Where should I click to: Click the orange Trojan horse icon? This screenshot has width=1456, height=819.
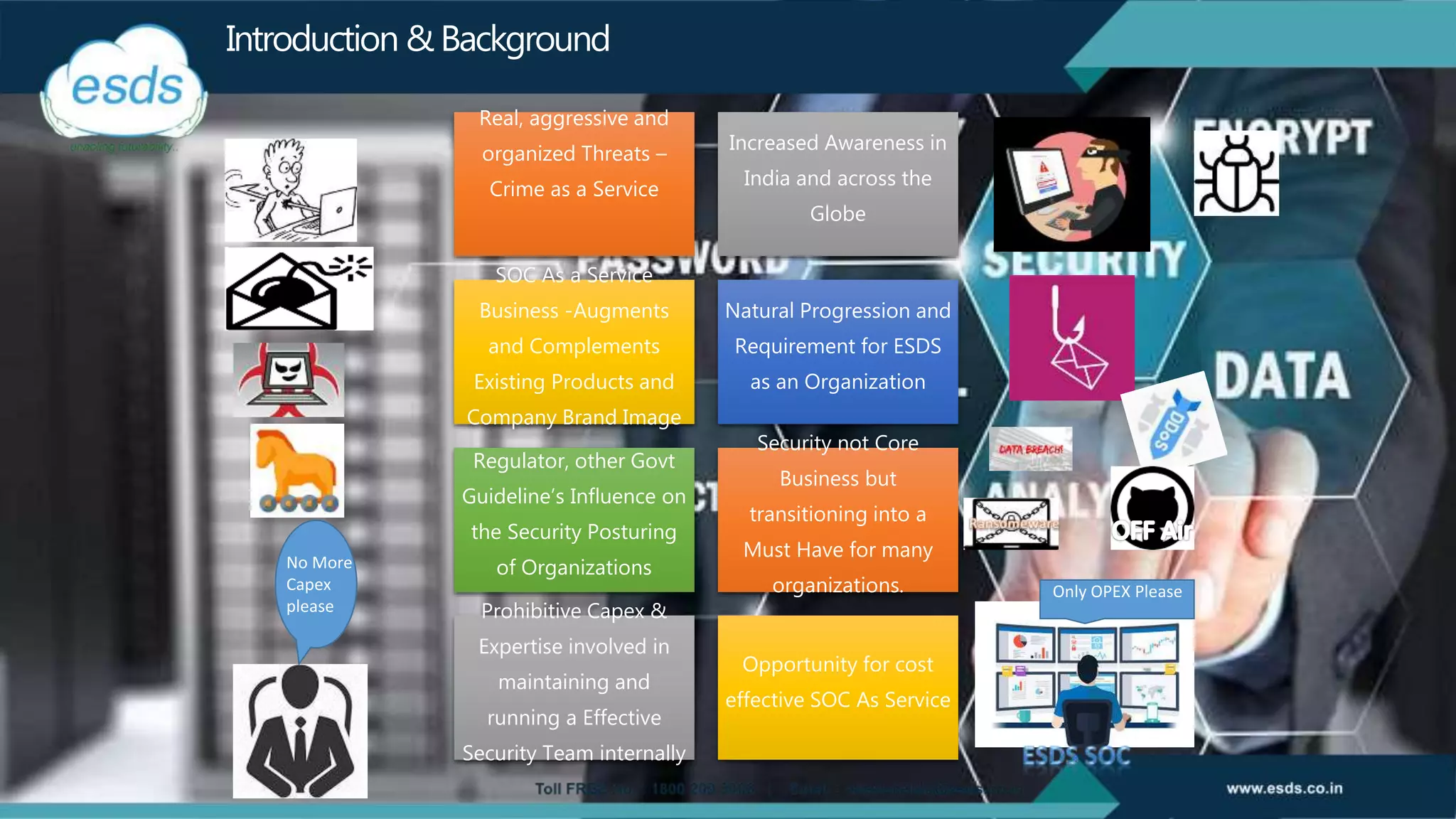pyautogui.click(x=297, y=471)
